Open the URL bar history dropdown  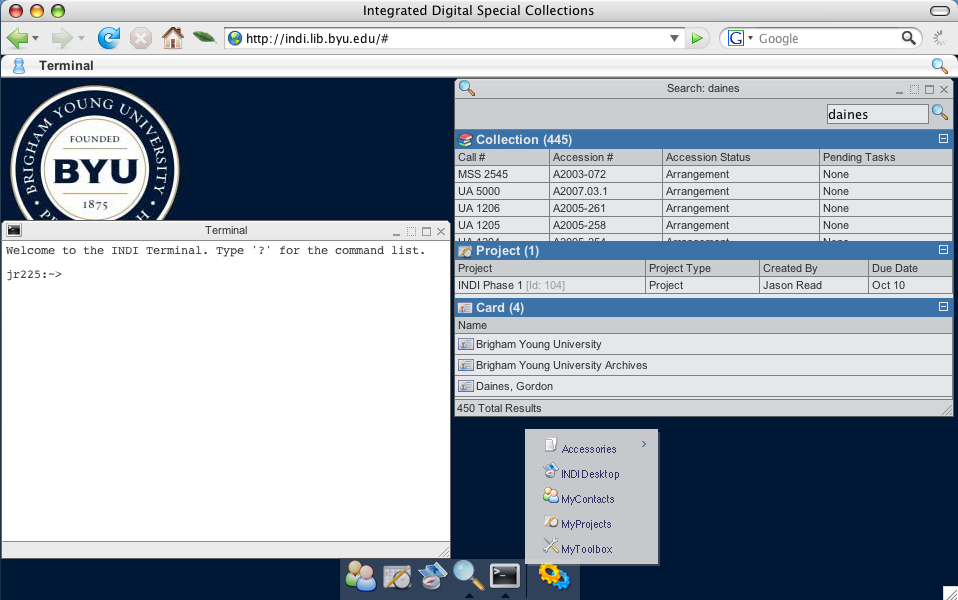tap(674, 38)
